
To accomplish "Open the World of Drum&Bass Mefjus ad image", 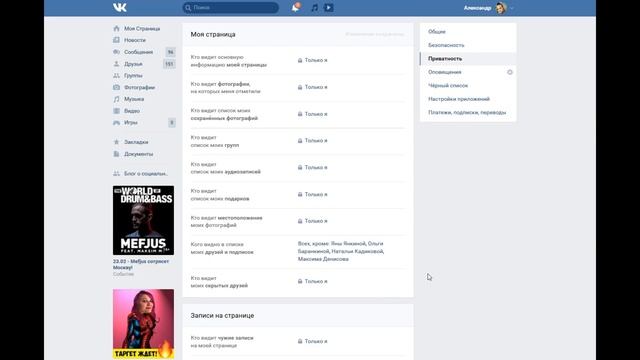I will [143, 220].
